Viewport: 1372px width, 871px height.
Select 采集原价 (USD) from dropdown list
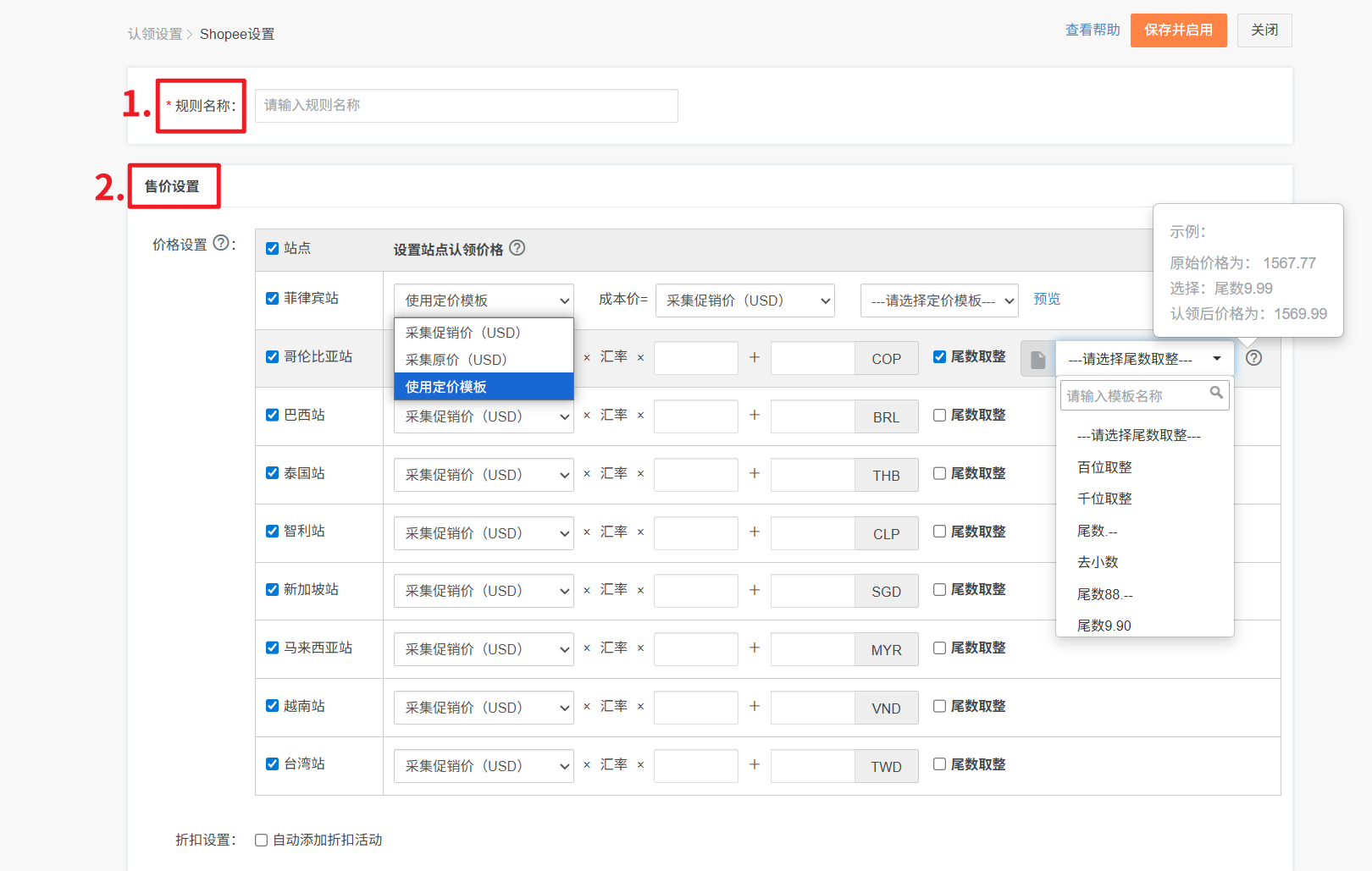tap(456, 360)
